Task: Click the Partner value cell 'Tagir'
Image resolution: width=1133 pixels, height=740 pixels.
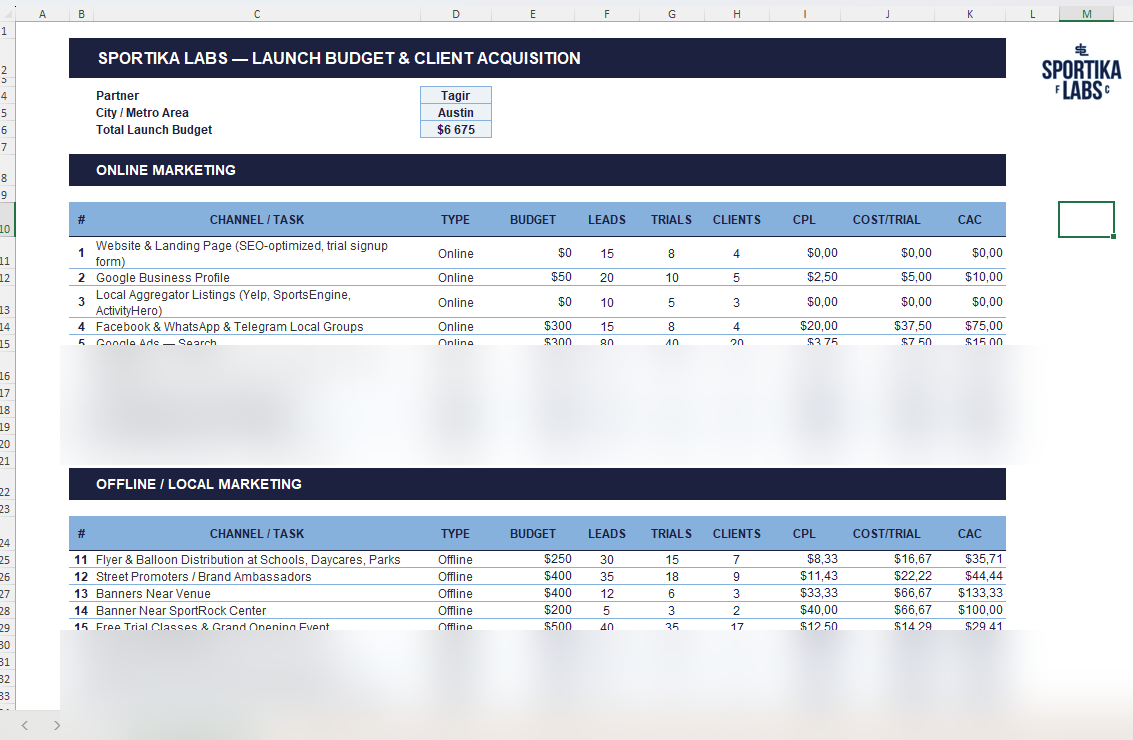Action: point(456,95)
